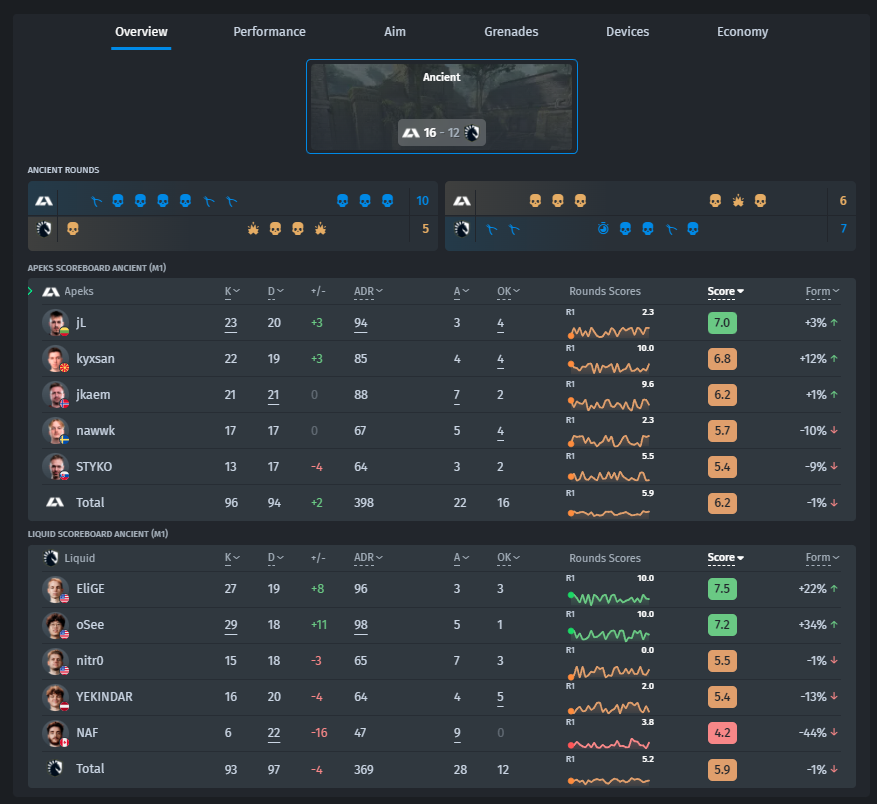Click NAF's red 4.2 score badge
877x804 pixels.
point(722,733)
